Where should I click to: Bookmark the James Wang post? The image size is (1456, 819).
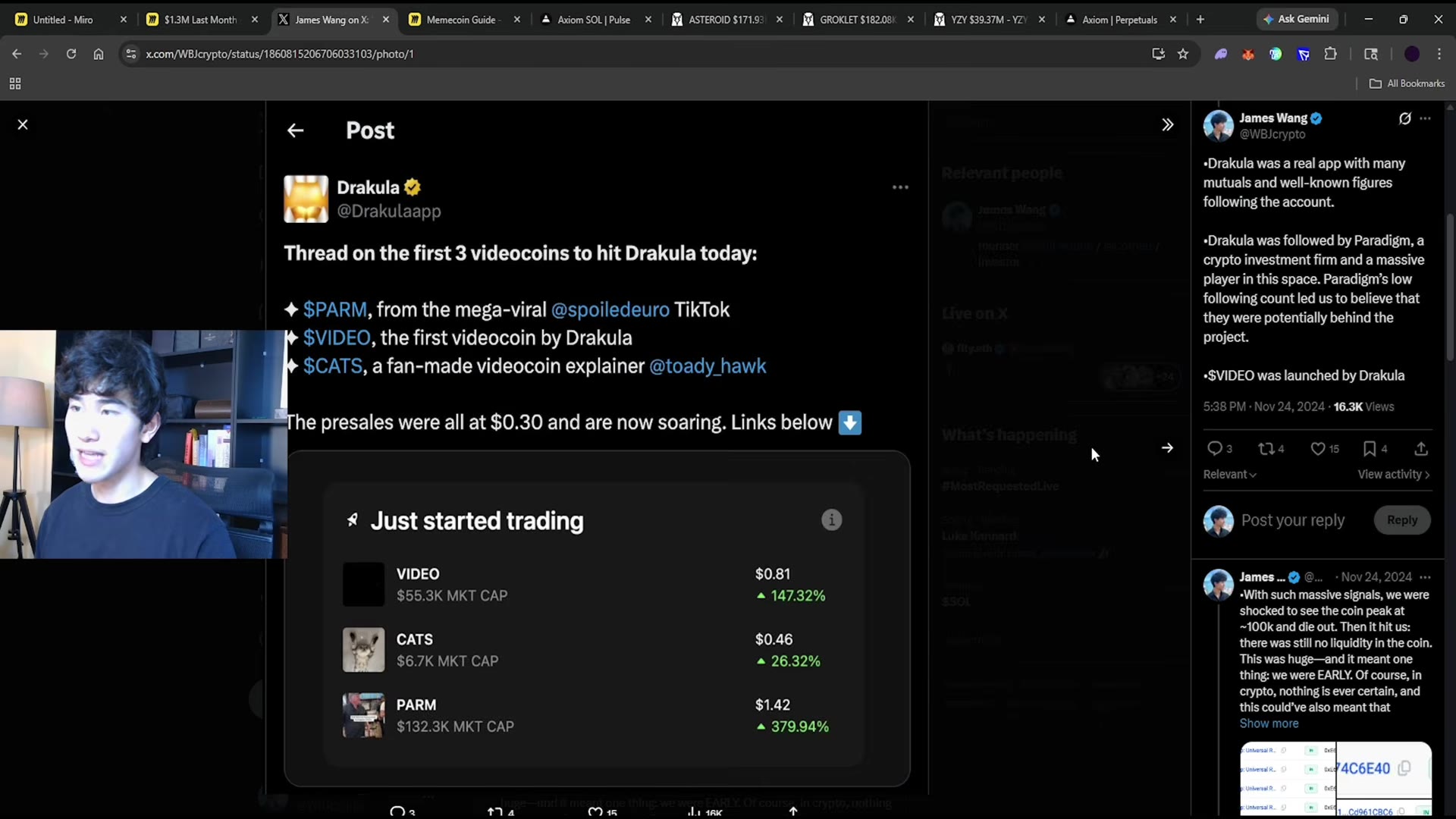1375,449
